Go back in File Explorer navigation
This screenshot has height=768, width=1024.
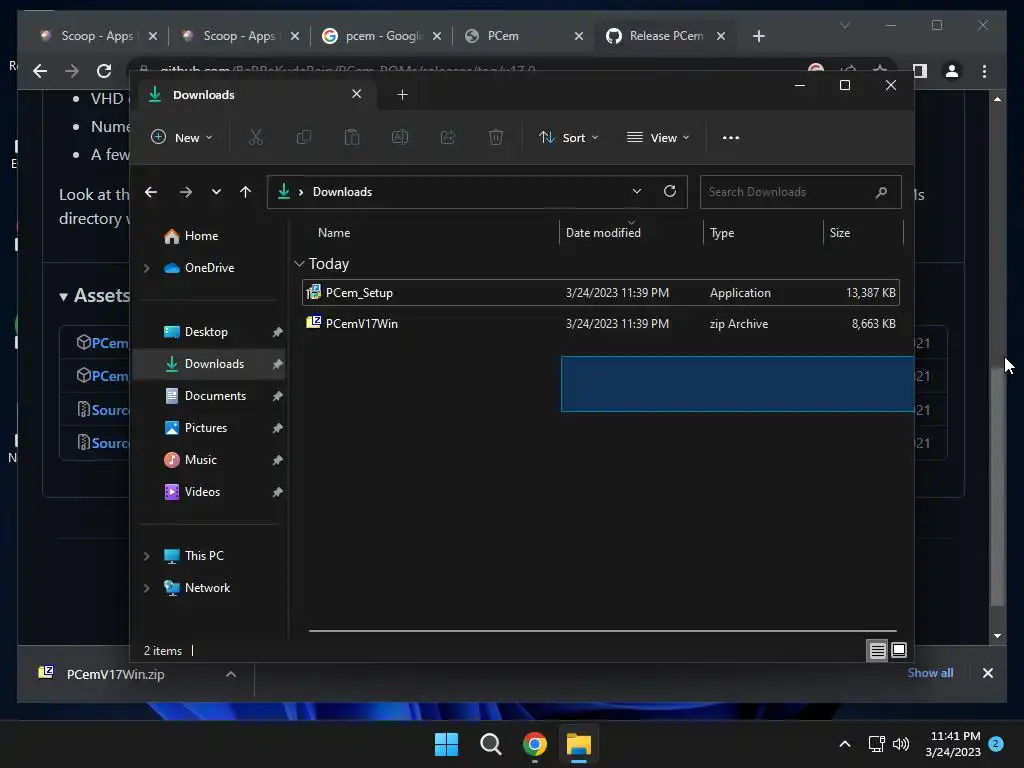[151, 192]
